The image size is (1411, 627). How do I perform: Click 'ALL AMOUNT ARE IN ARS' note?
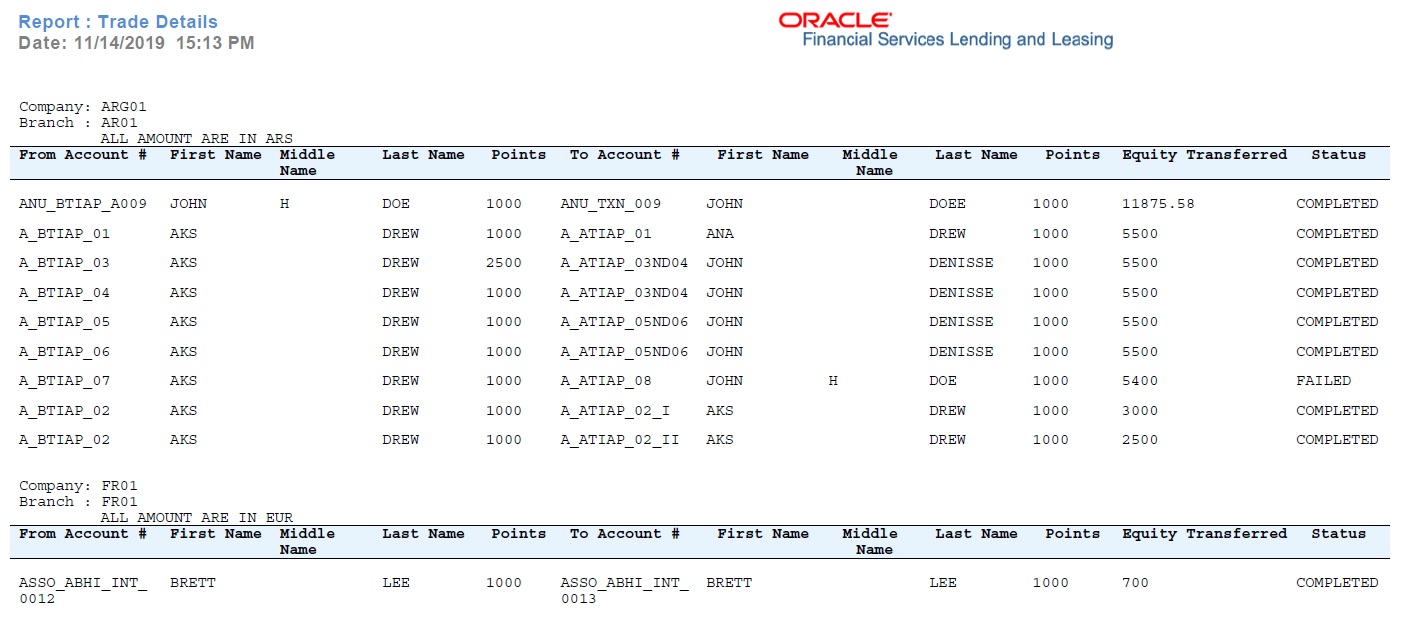[x=196, y=139]
